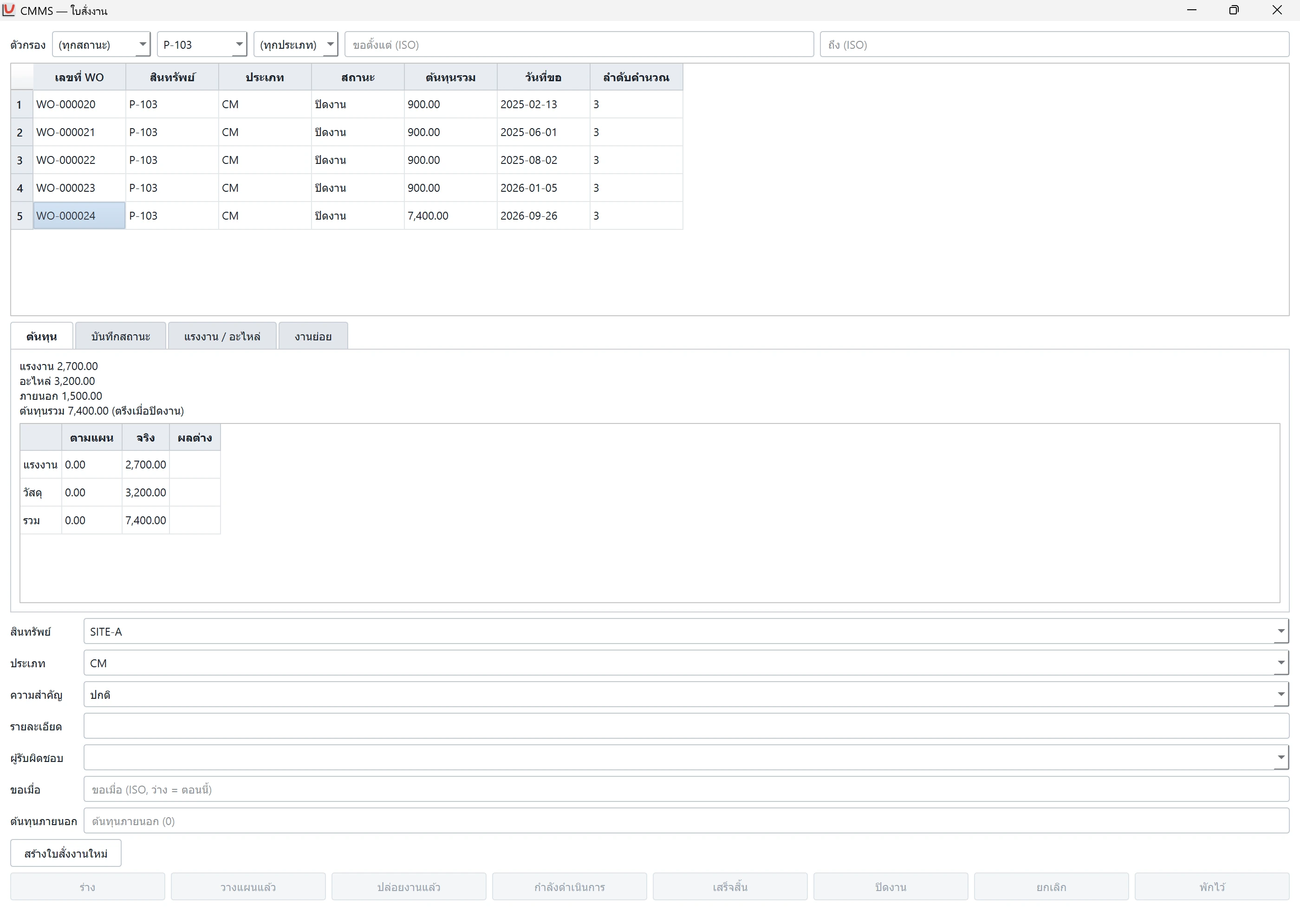Click the จริง column header in cost table
Viewport: 1300px width, 924px height.
146,437
